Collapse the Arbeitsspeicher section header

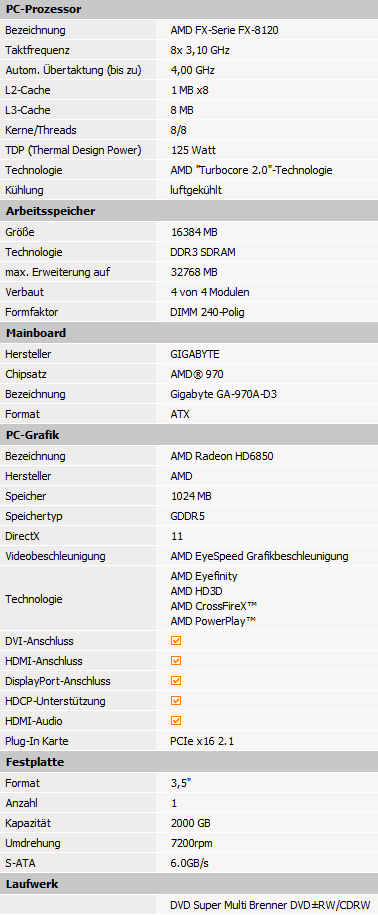189,211
